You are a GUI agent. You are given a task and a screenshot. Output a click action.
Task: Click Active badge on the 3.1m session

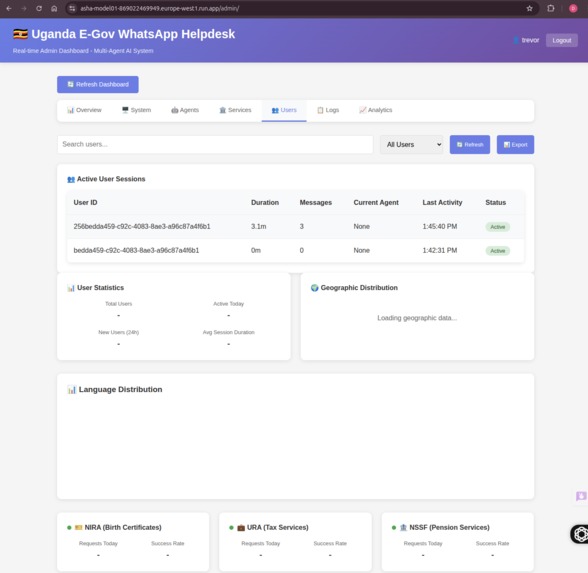click(x=498, y=227)
